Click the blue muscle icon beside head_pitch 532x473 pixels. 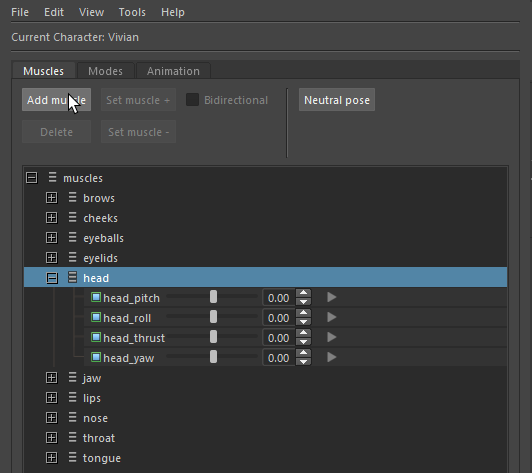96,298
